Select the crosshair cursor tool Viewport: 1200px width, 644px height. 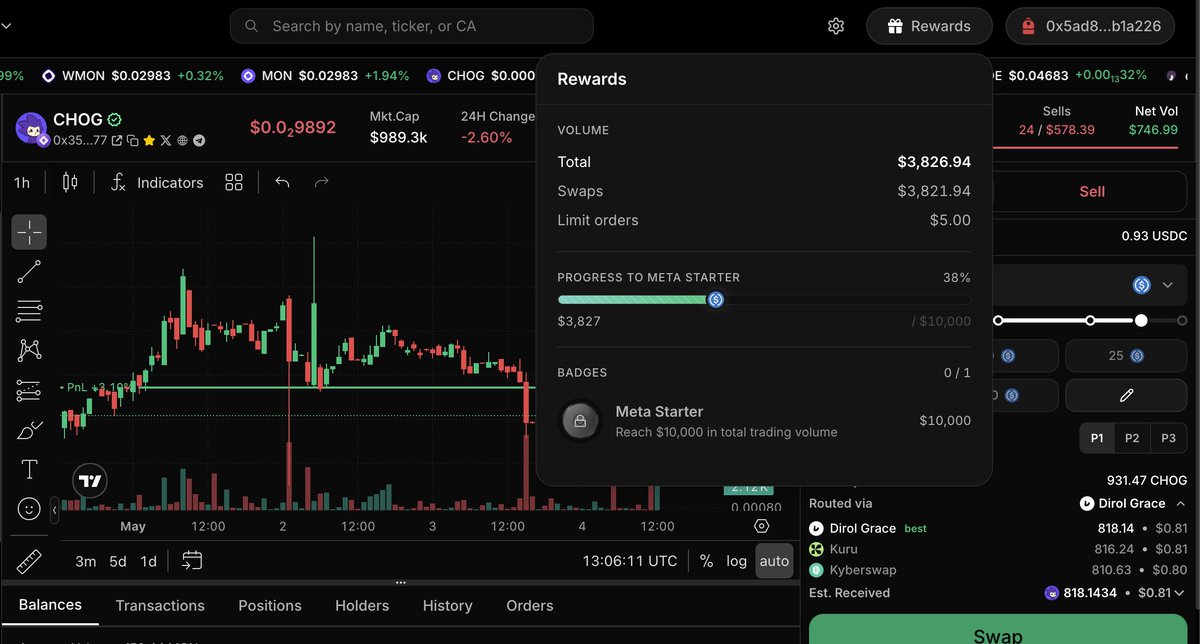29,232
